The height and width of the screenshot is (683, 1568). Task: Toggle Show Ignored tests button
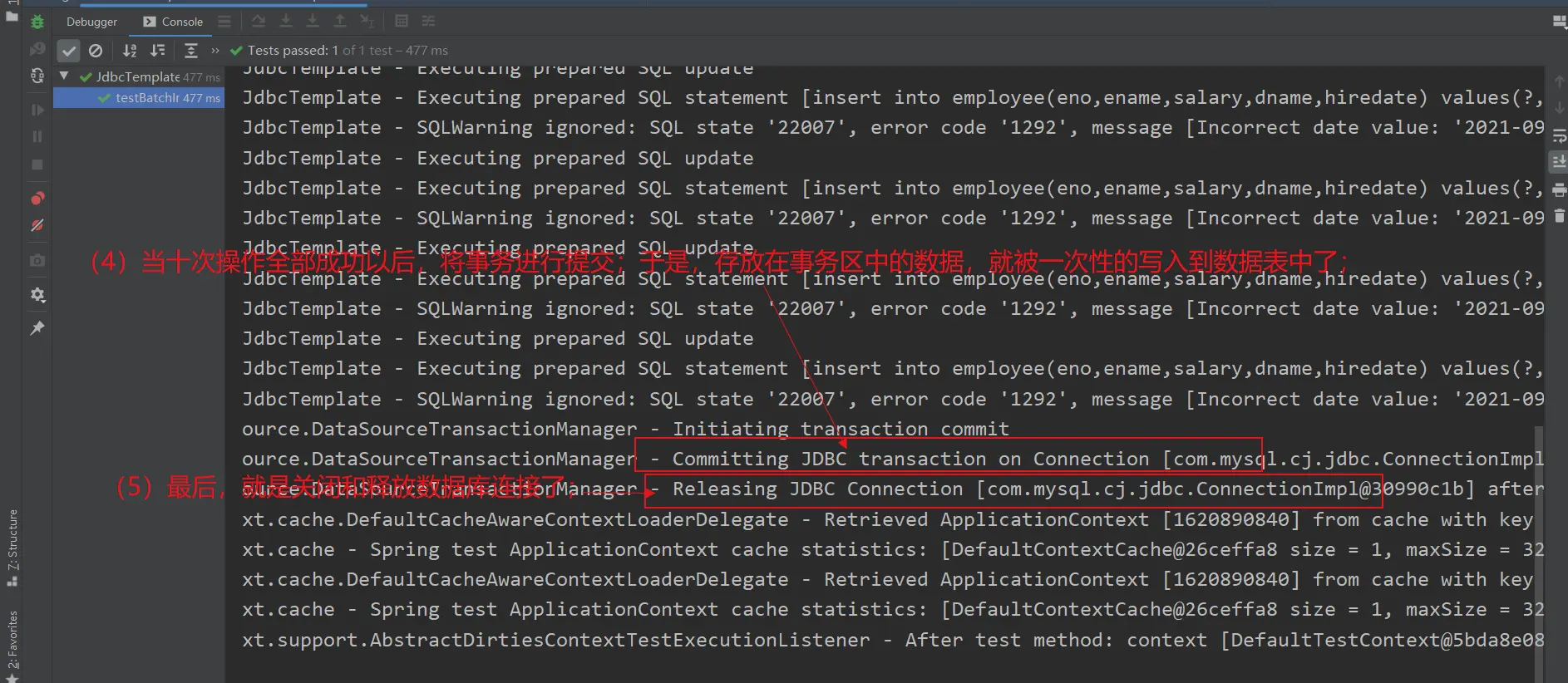[x=96, y=51]
